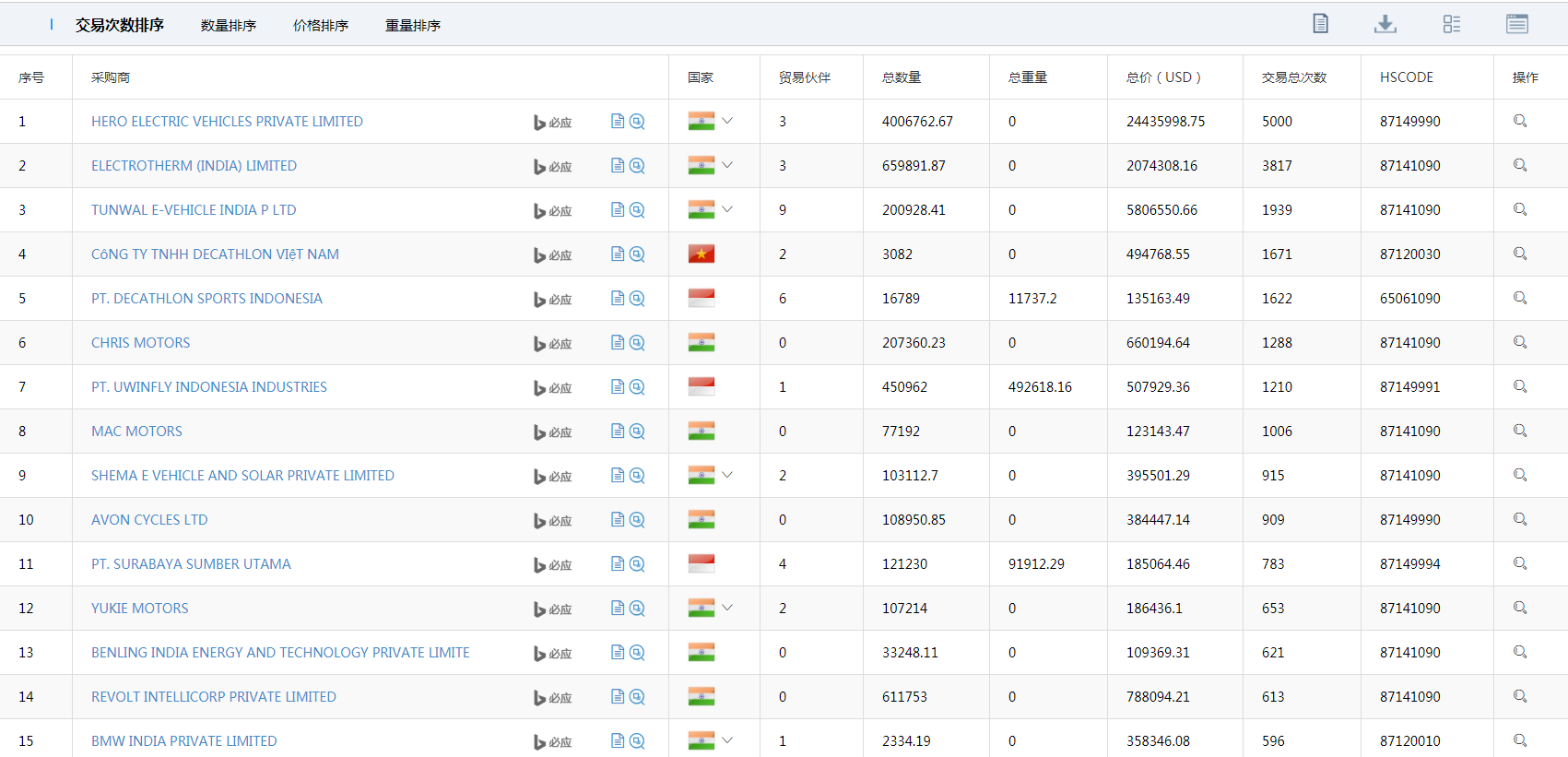
Task: Click magnifier-circle icon for PT. UWINFLY row
Action: pos(637,386)
